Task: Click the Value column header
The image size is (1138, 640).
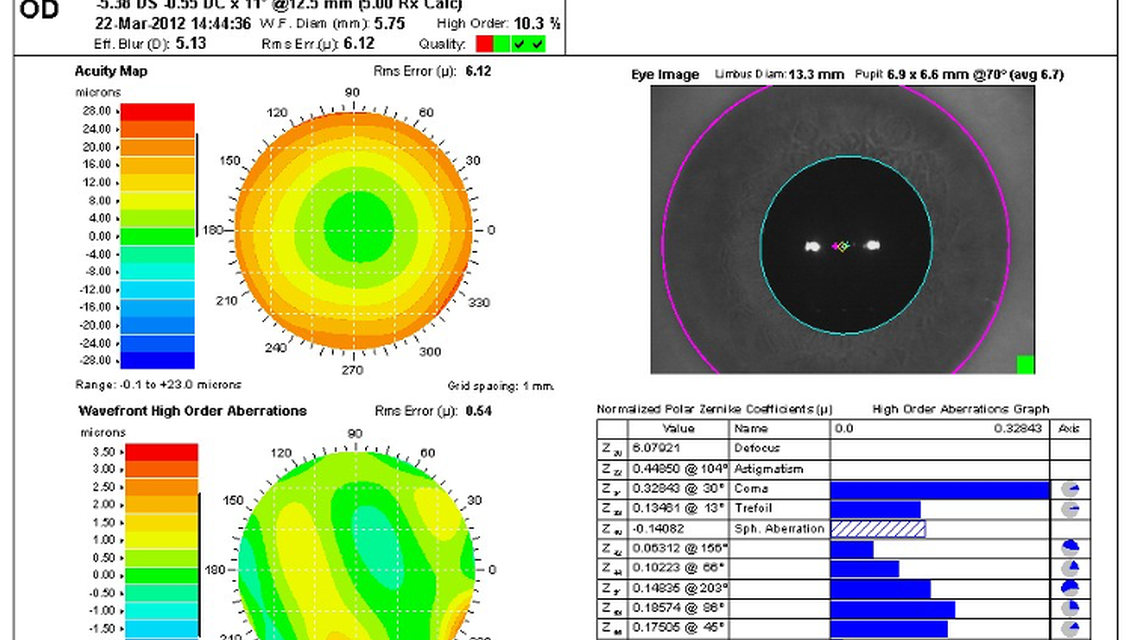Action: click(x=678, y=429)
